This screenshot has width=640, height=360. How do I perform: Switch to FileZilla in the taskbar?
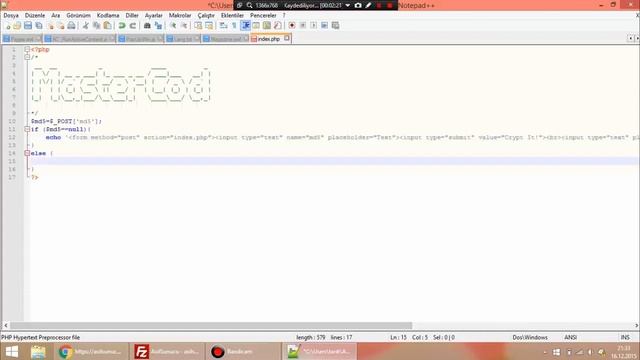(x=167, y=351)
